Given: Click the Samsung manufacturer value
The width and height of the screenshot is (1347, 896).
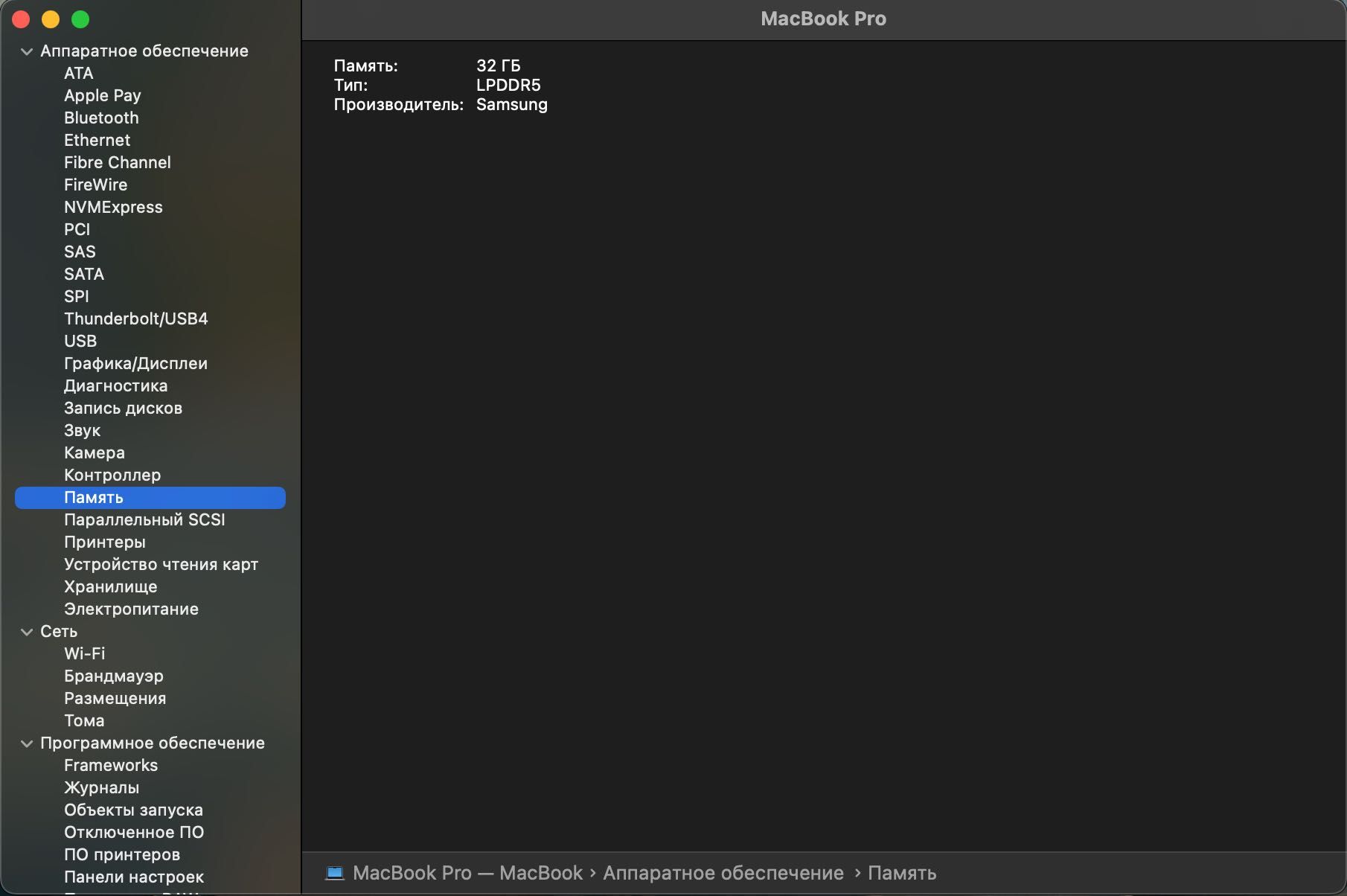Looking at the screenshot, I should click(x=512, y=104).
